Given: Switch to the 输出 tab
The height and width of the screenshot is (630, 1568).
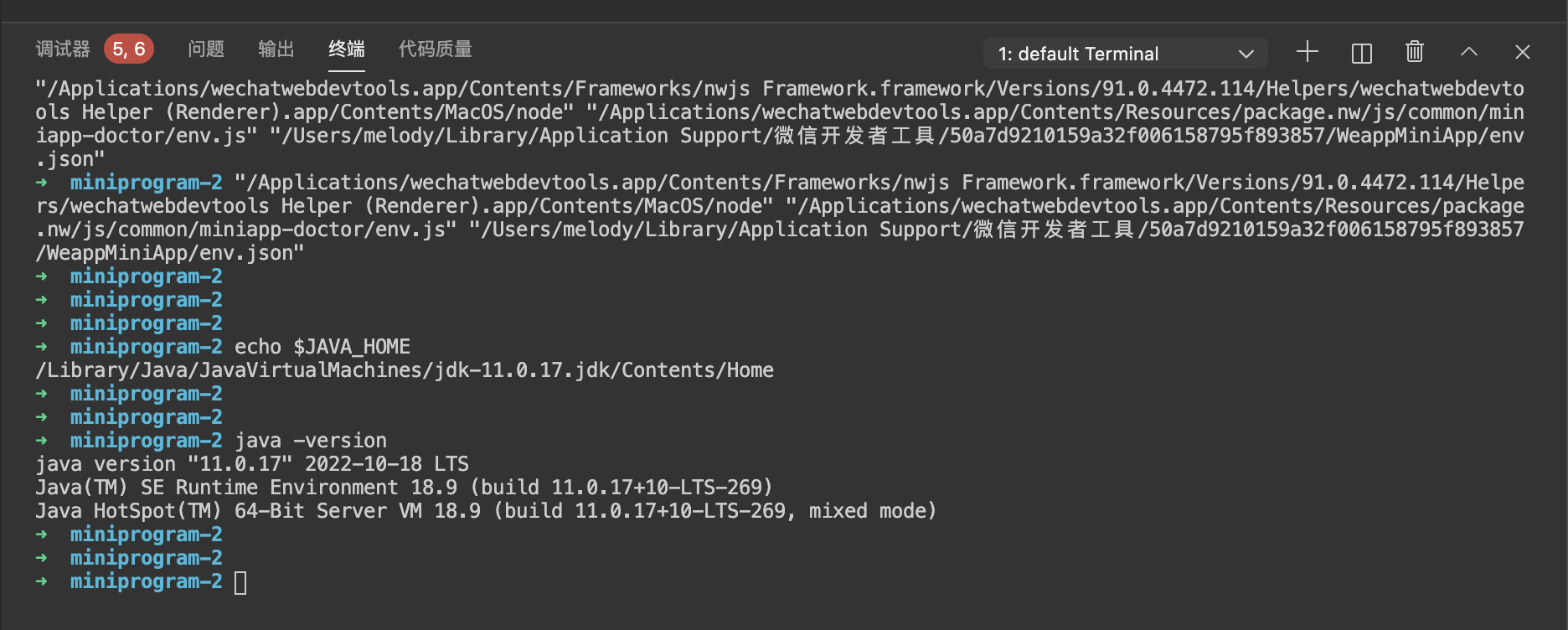Looking at the screenshot, I should (276, 49).
